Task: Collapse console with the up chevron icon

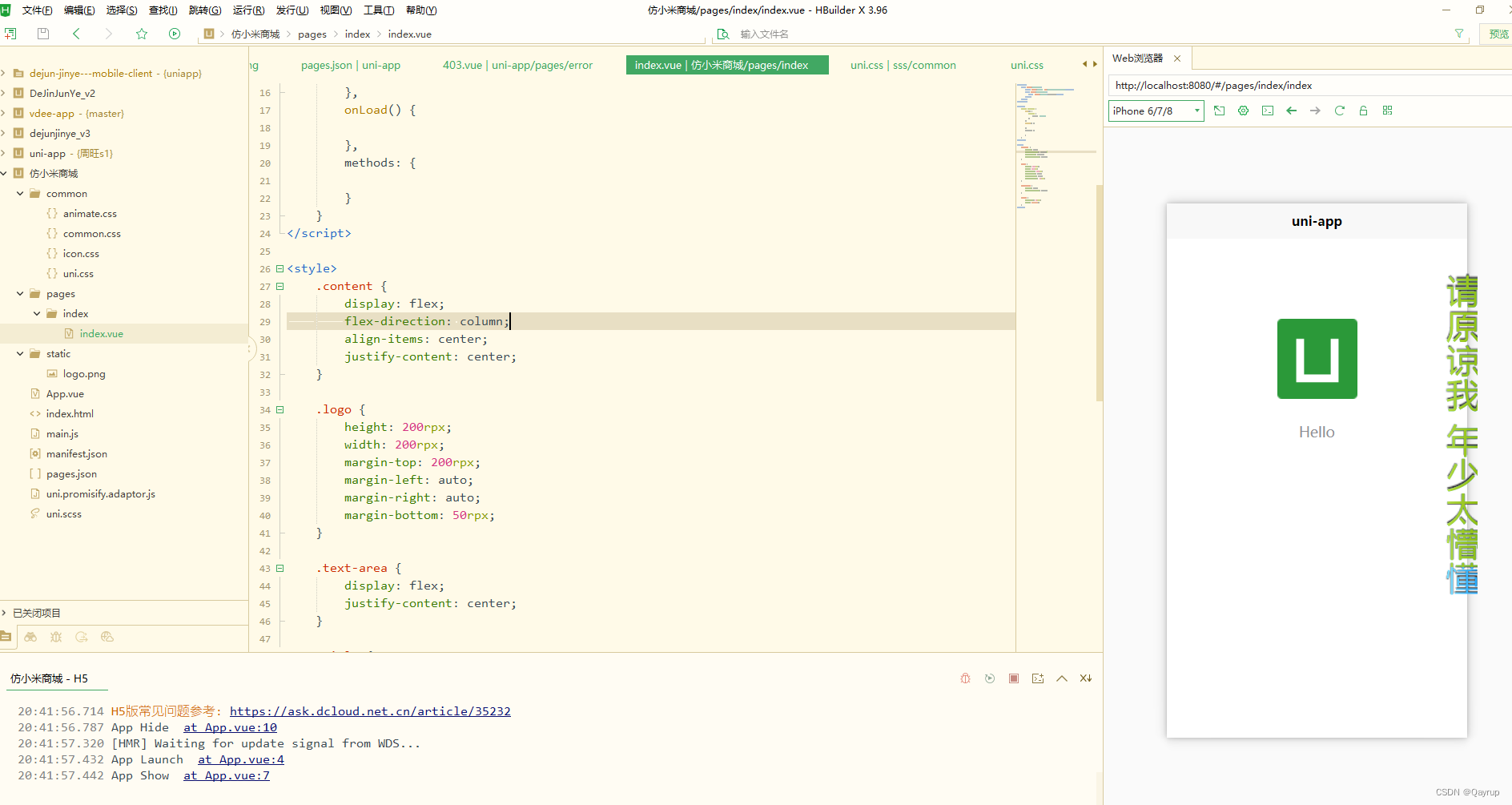Action: [x=1062, y=678]
